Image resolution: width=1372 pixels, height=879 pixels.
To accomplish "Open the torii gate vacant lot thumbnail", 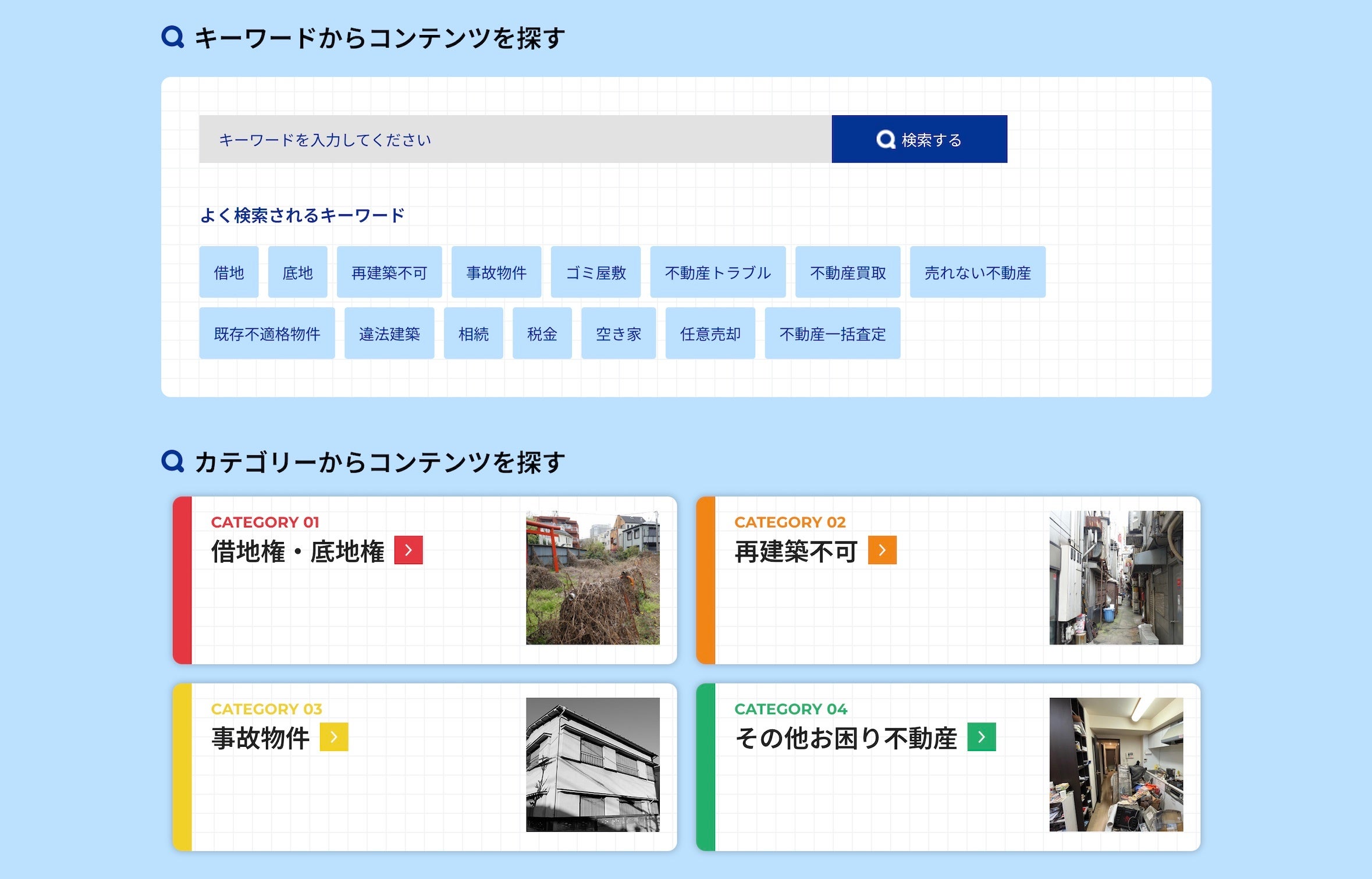I will (x=592, y=577).
